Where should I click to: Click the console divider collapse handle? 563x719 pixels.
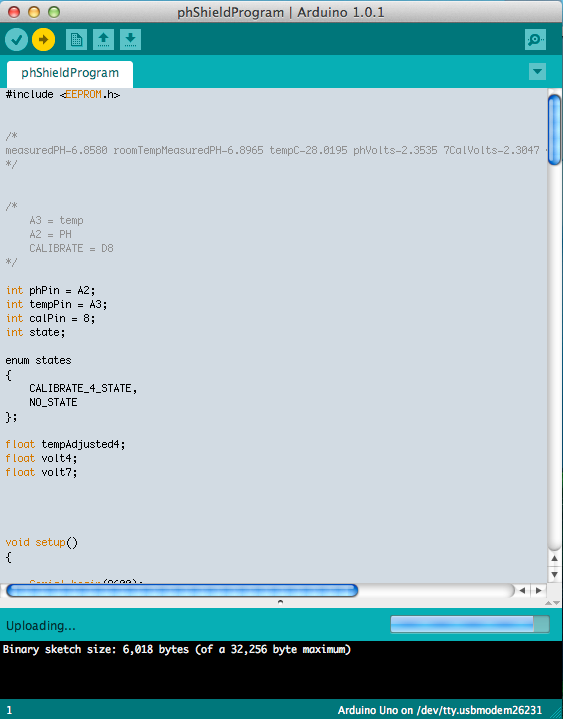pyautogui.click(x=281, y=602)
